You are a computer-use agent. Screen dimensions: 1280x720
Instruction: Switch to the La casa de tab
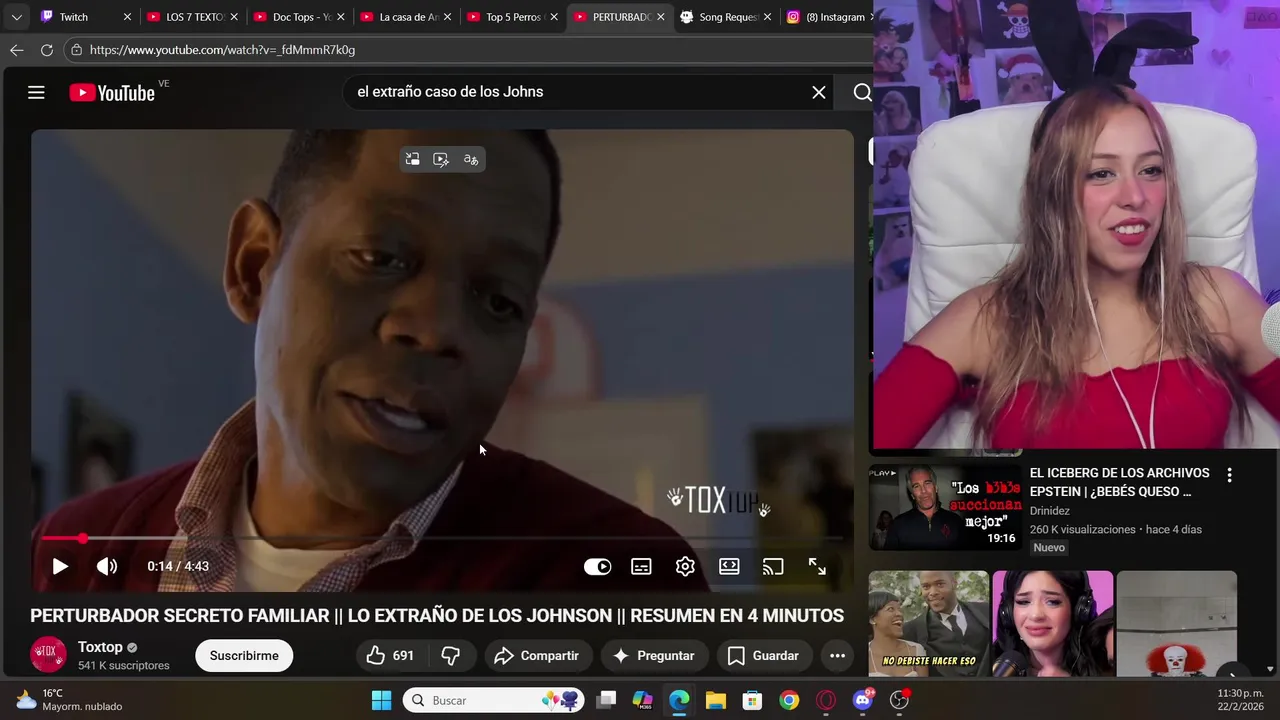click(406, 17)
